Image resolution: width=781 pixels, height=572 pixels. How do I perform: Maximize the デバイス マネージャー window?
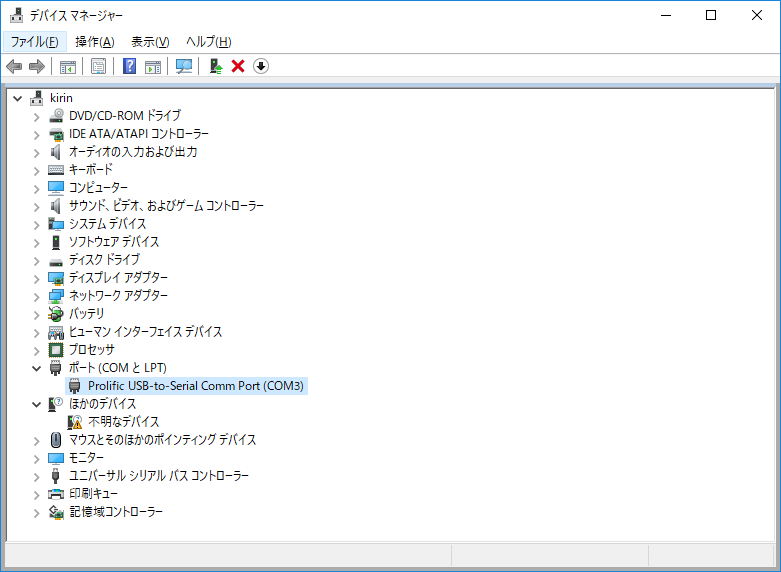tap(711, 15)
